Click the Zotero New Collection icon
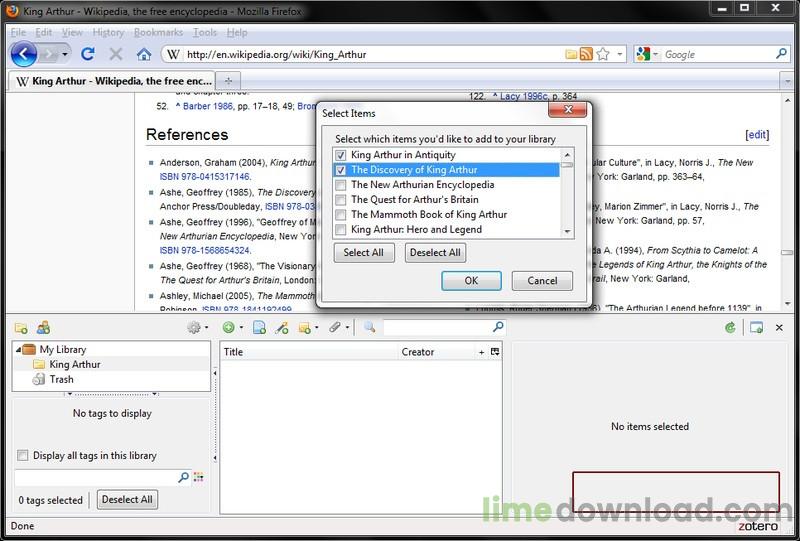 pos(21,328)
